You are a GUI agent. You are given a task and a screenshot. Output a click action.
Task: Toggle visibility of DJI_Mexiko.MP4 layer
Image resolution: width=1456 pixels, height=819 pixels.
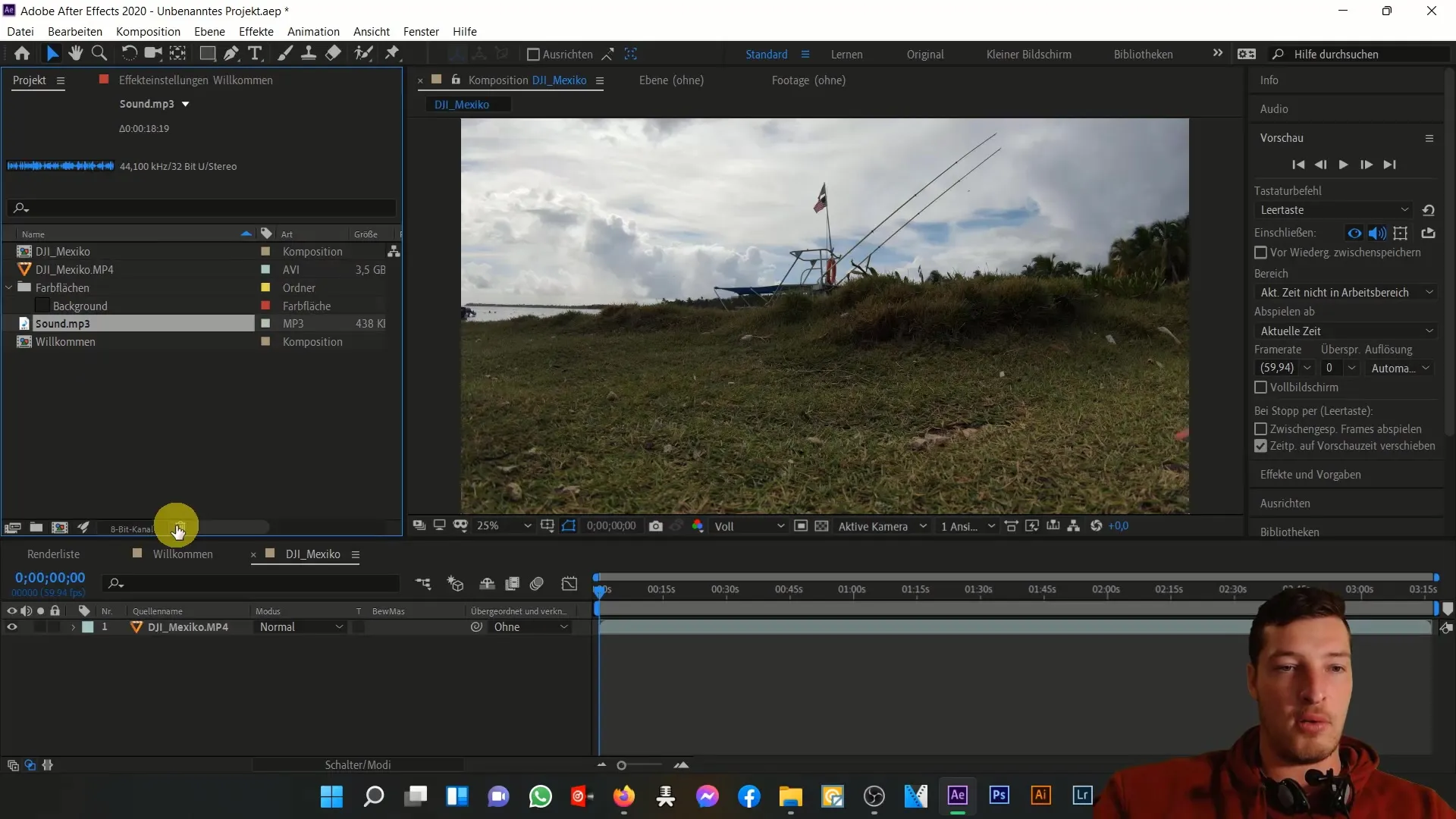[11, 626]
